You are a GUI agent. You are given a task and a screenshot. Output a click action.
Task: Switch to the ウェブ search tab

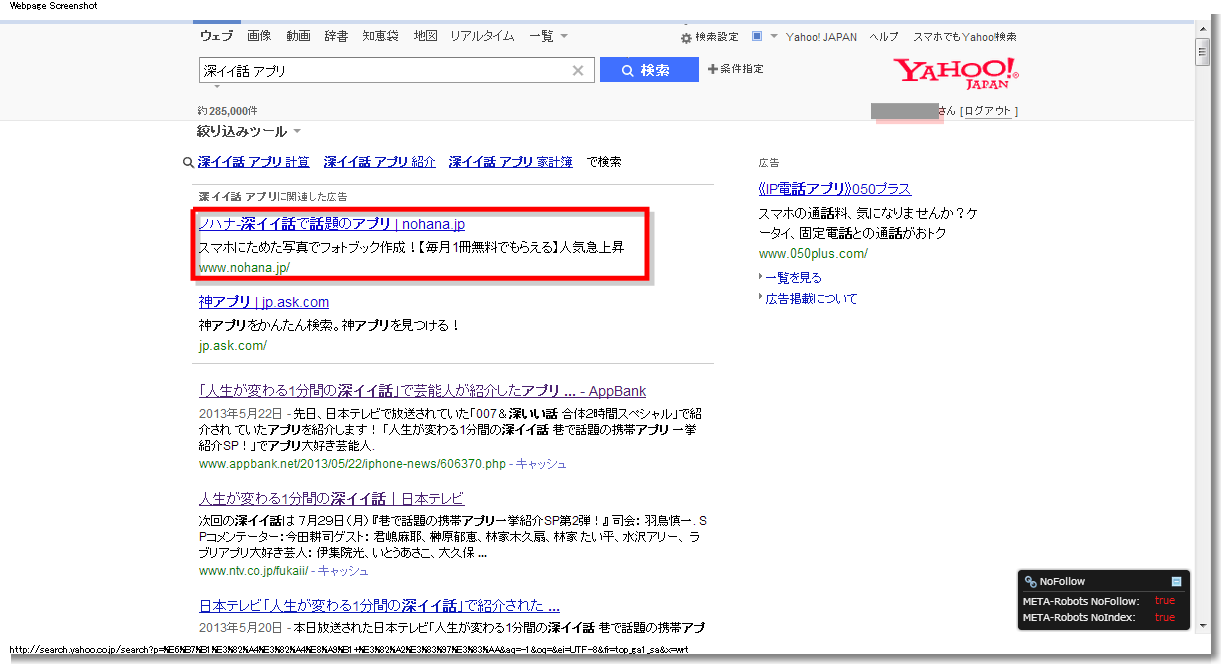point(216,36)
